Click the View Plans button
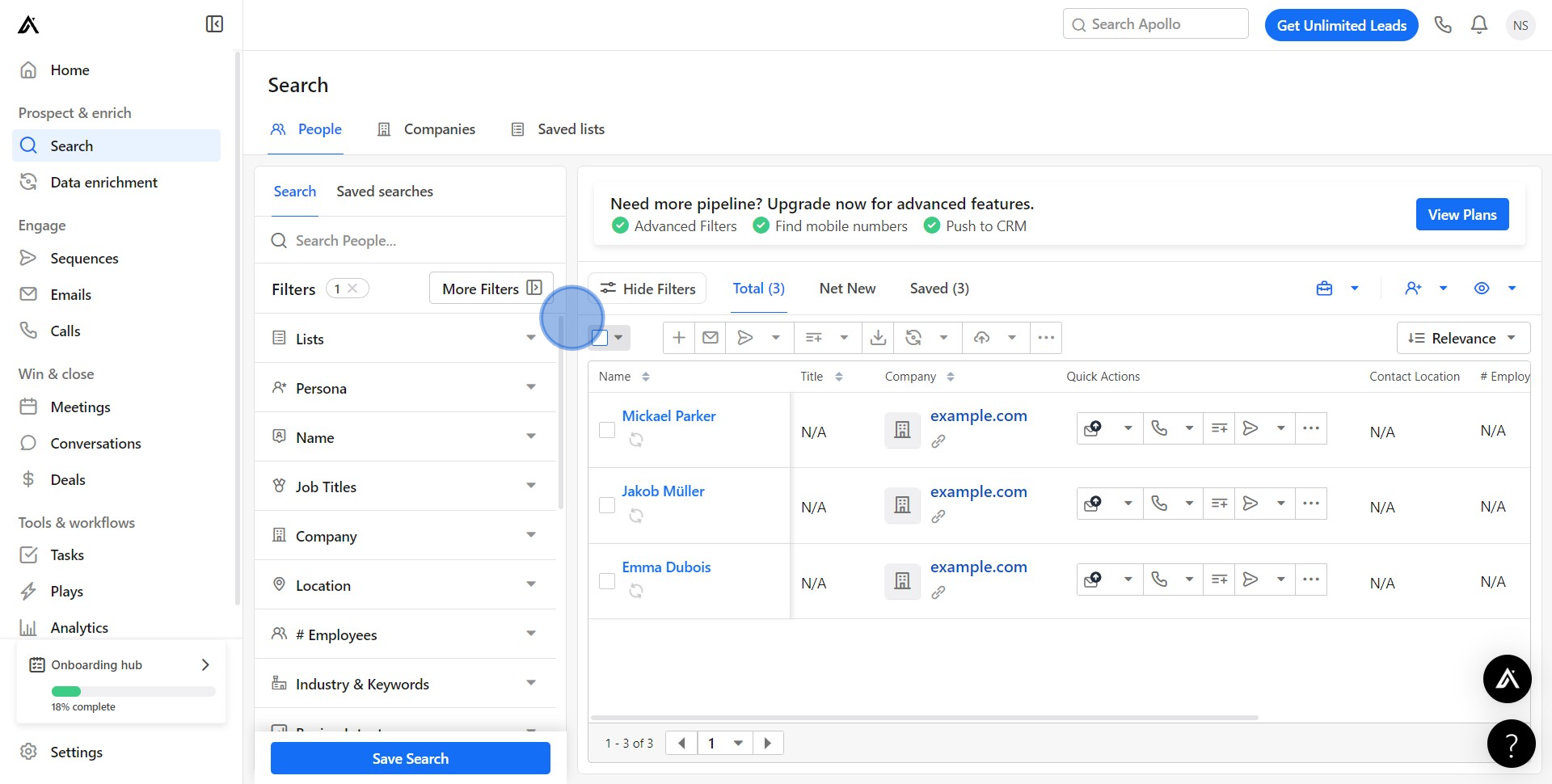 [x=1462, y=214]
